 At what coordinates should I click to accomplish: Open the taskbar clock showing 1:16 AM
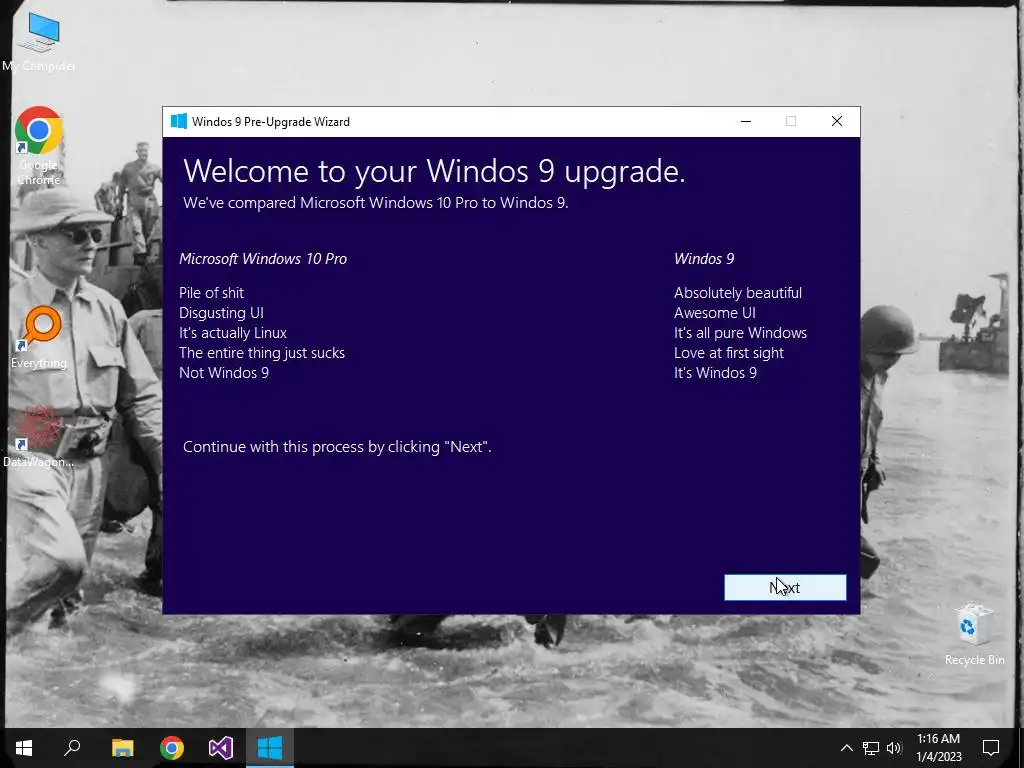pos(938,748)
